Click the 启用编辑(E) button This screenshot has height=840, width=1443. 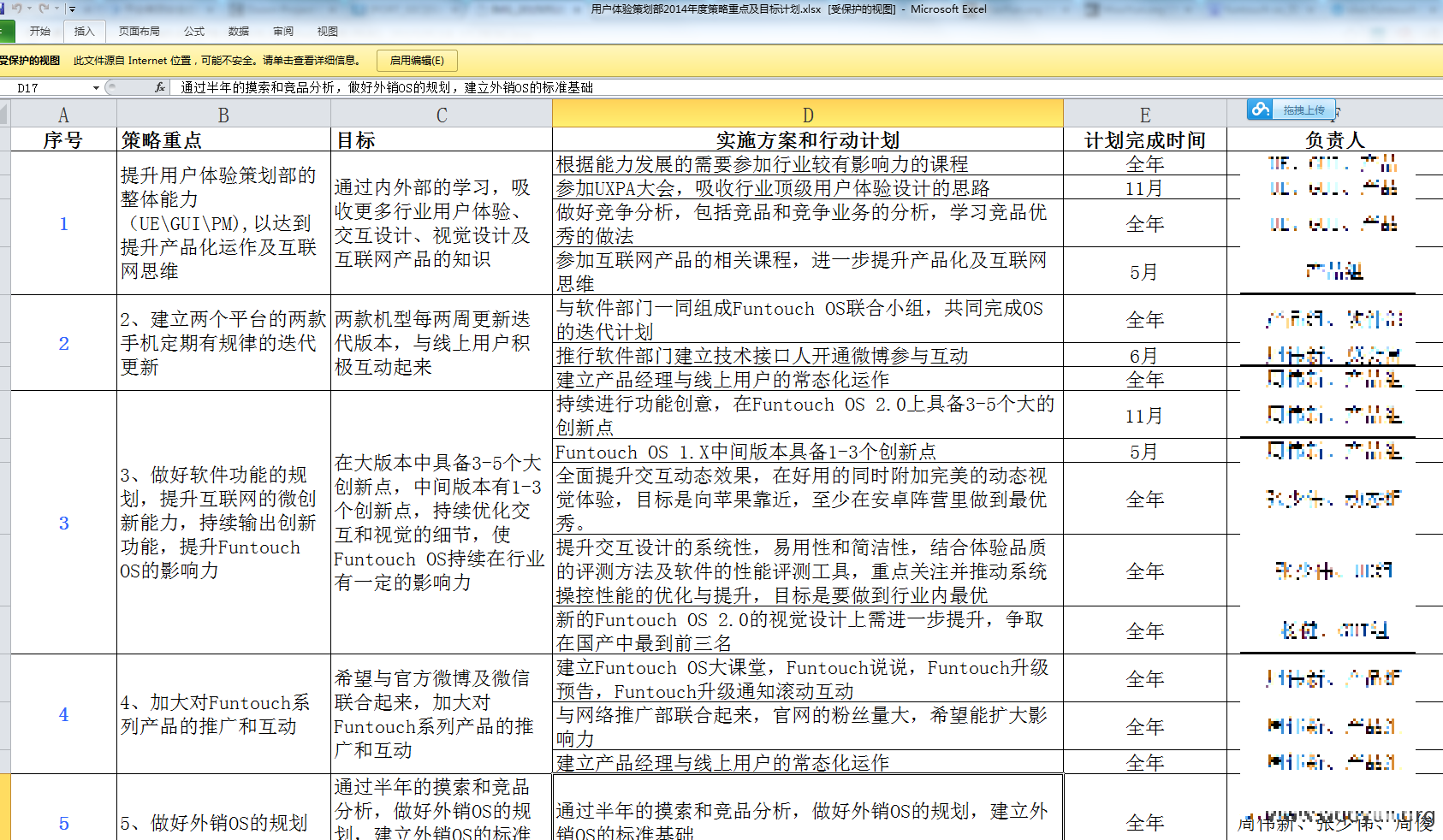(x=417, y=61)
